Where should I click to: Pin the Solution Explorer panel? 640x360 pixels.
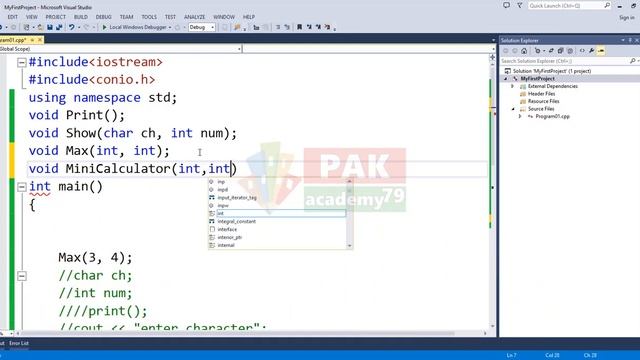(630, 40)
